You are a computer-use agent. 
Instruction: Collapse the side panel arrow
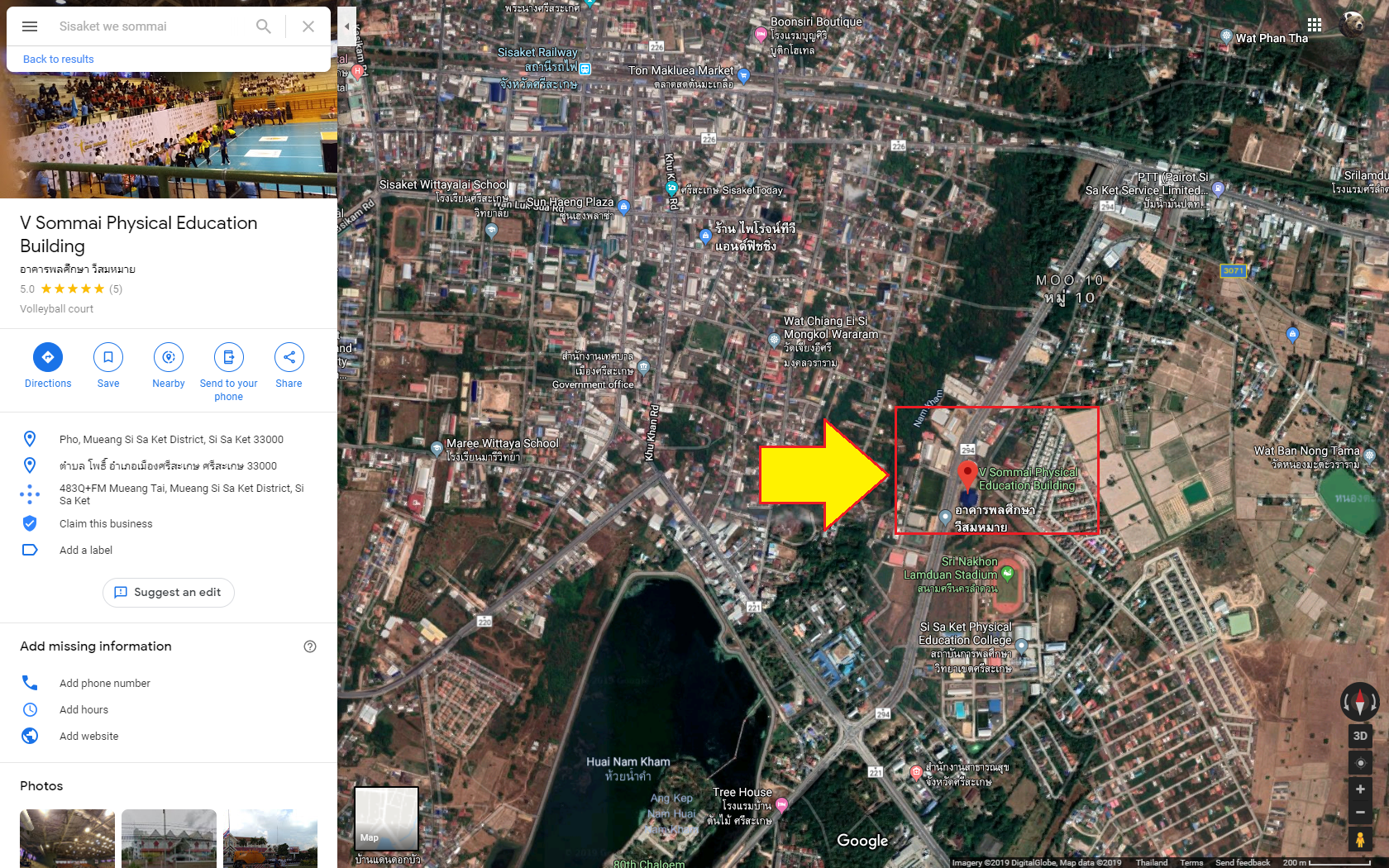tap(347, 26)
